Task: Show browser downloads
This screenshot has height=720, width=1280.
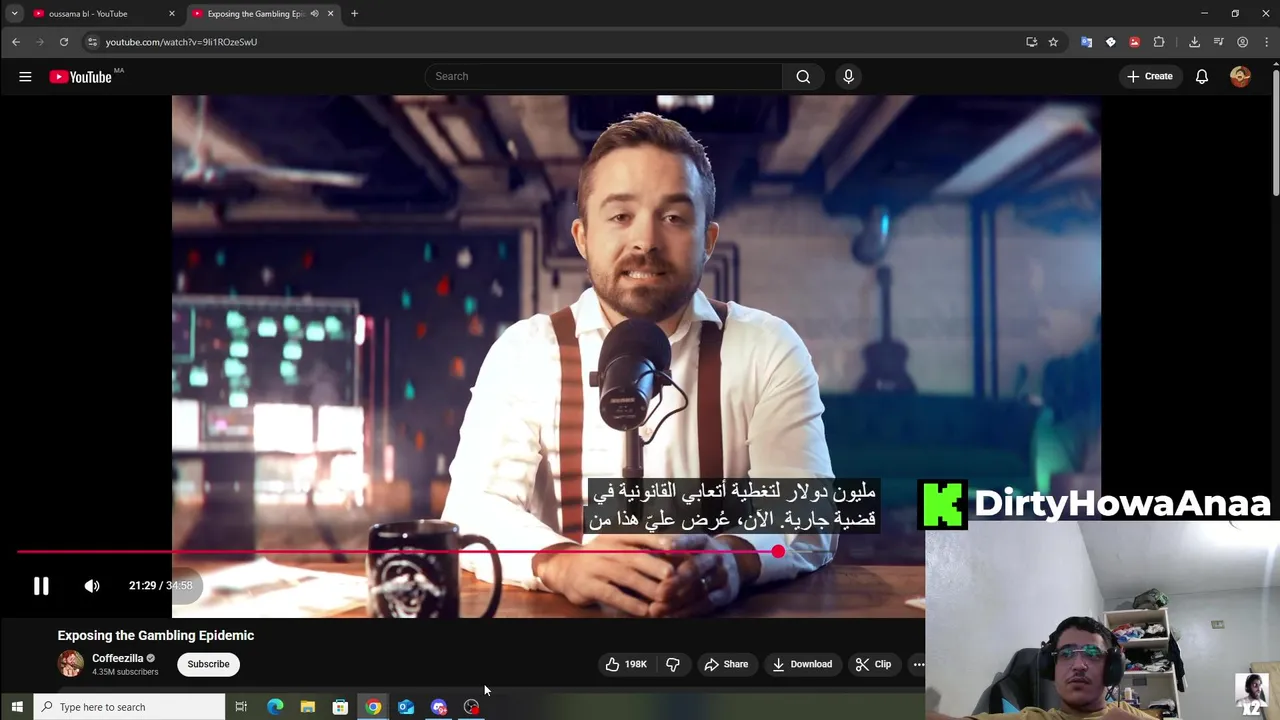Action: click(1194, 42)
